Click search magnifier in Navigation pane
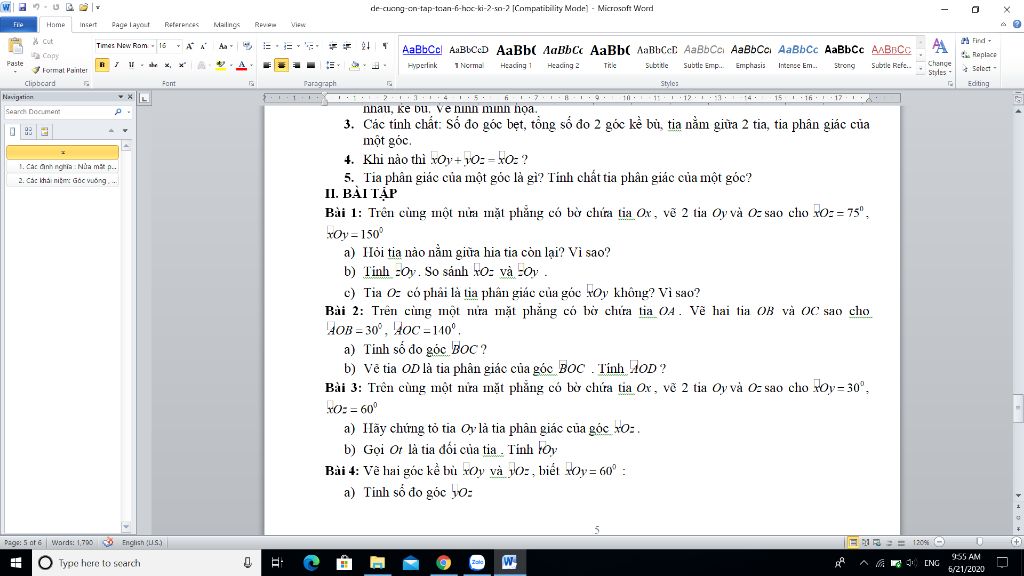The height and width of the screenshot is (576, 1024). click(118, 112)
